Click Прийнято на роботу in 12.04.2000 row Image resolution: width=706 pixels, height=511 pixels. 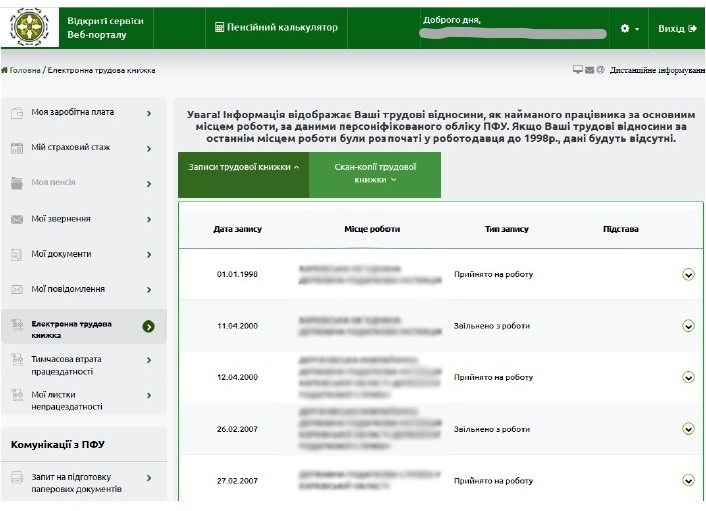(493, 377)
